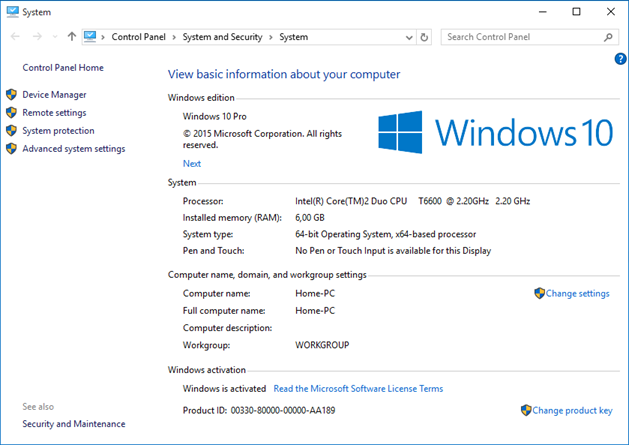Click the Windows 10 Pro edition text
The image size is (629, 445).
point(215,116)
